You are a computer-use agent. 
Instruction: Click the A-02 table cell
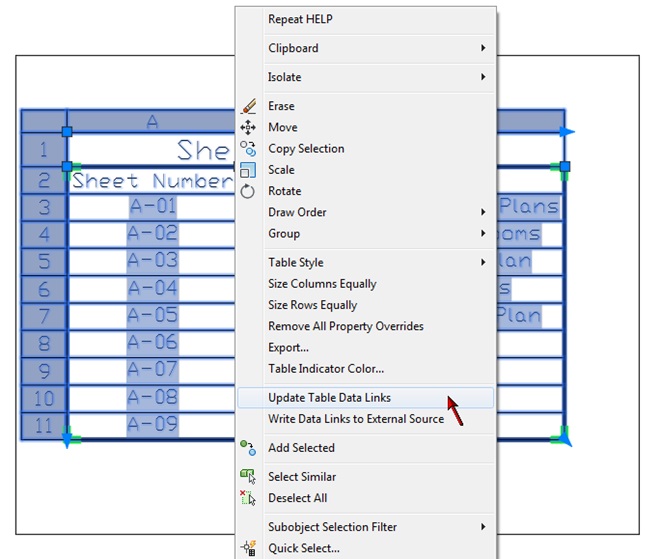[152, 233]
